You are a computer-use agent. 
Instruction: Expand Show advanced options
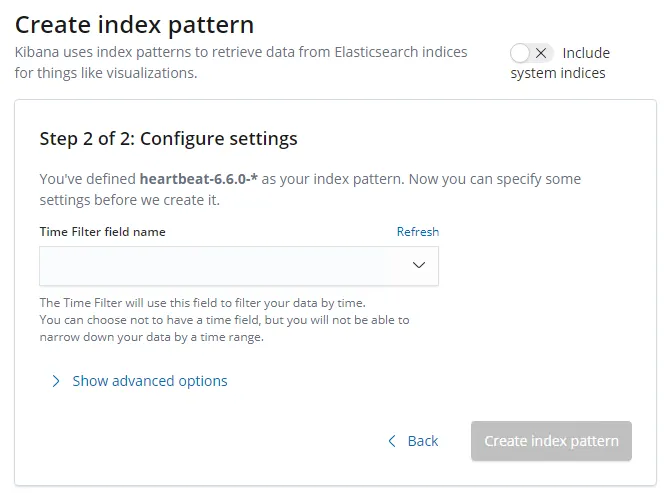click(x=149, y=381)
